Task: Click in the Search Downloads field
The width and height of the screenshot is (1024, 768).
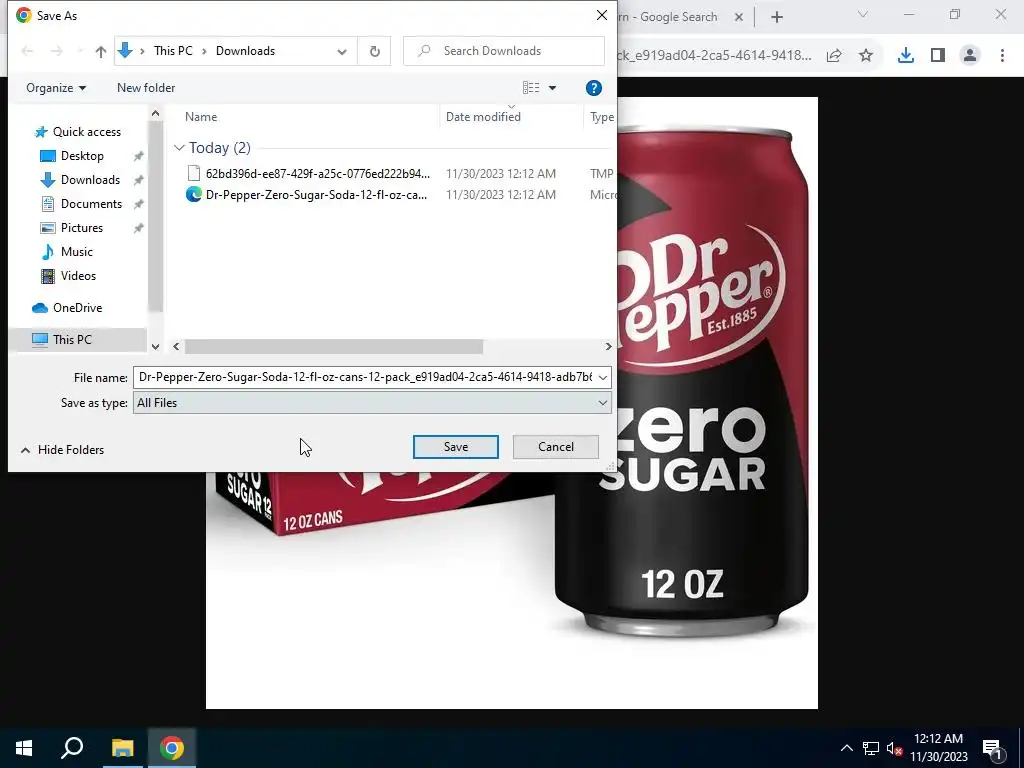Action: coord(504,51)
